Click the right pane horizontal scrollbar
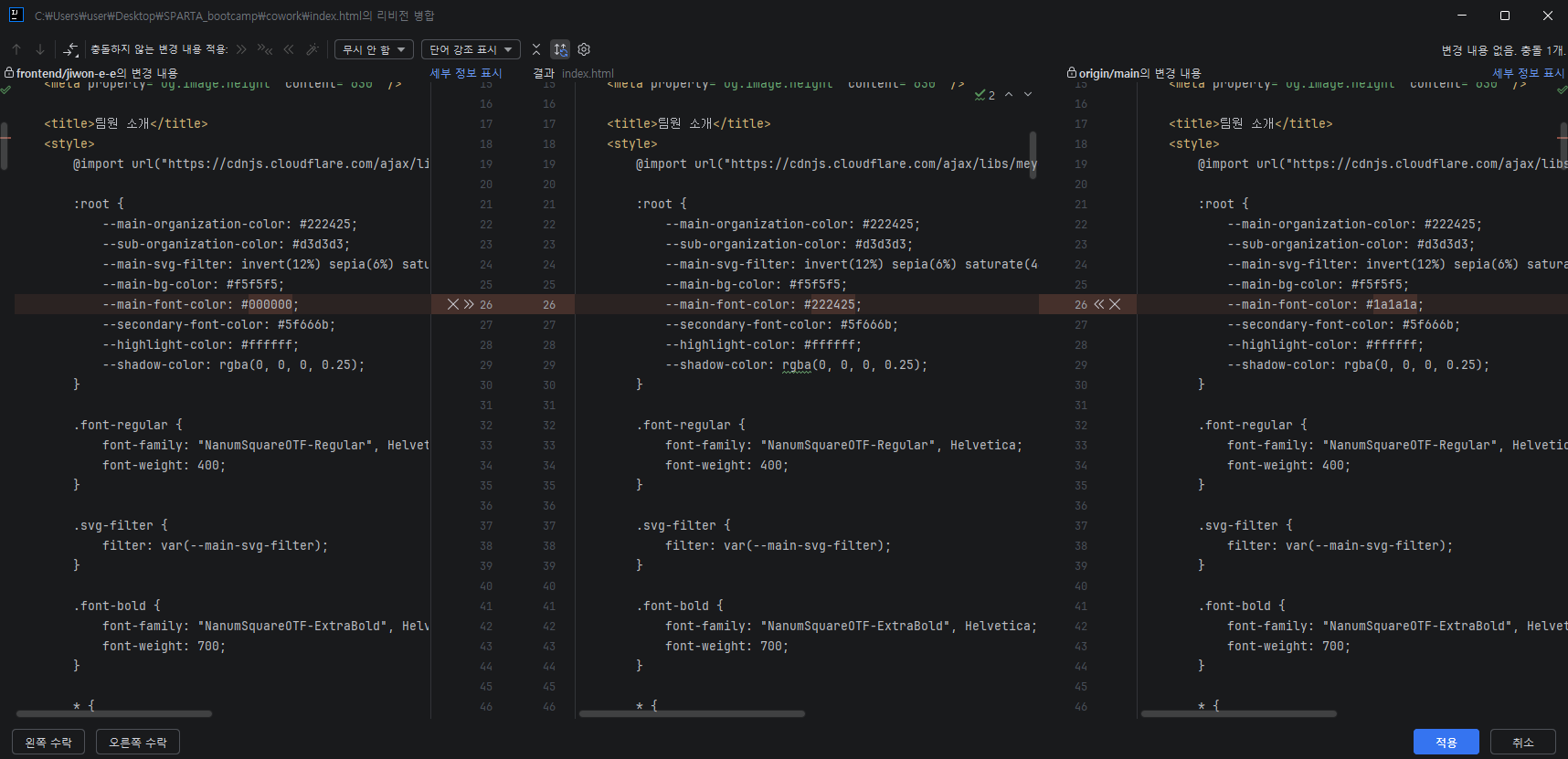The image size is (1568, 759). coord(1239,713)
